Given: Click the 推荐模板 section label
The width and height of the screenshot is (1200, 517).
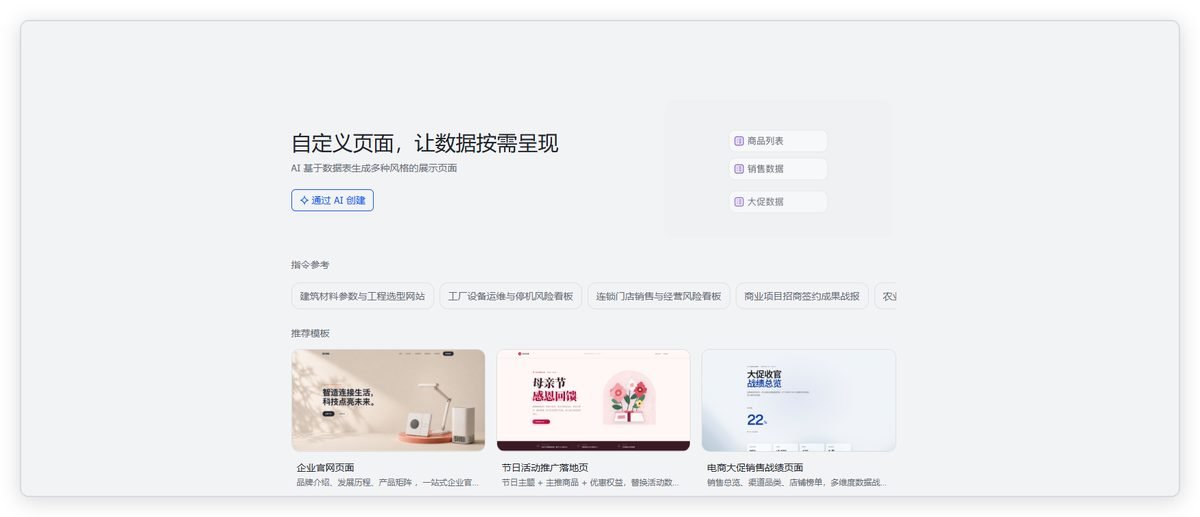Looking at the screenshot, I should pyautogui.click(x=310, y=333).
